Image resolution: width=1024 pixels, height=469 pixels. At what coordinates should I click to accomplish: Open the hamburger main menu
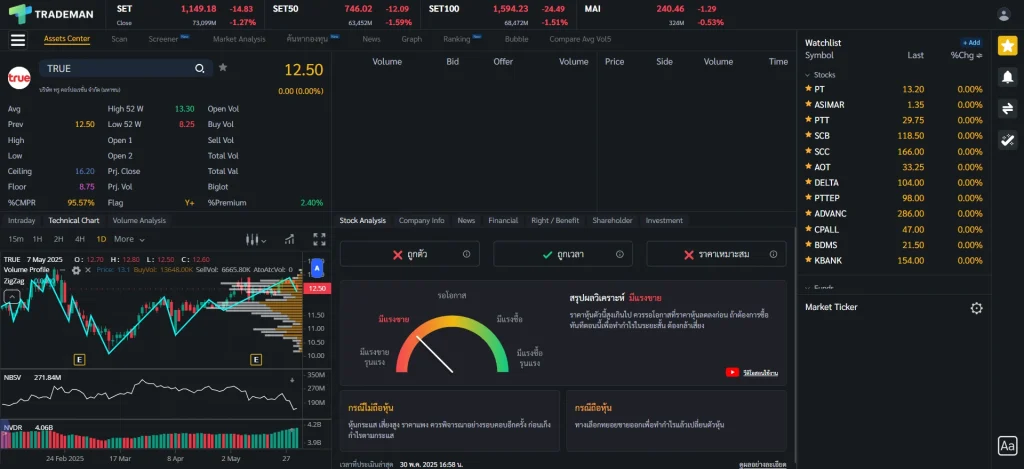click(17, 40)
